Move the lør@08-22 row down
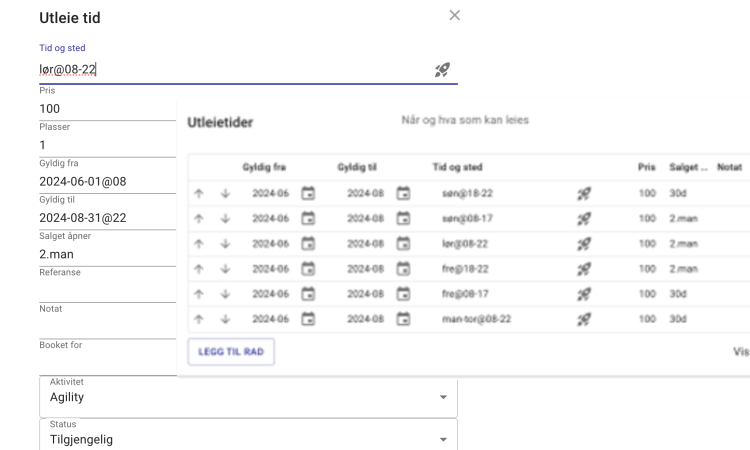Image resolution: width=750 pixels, height=450 pixels. 225,243
